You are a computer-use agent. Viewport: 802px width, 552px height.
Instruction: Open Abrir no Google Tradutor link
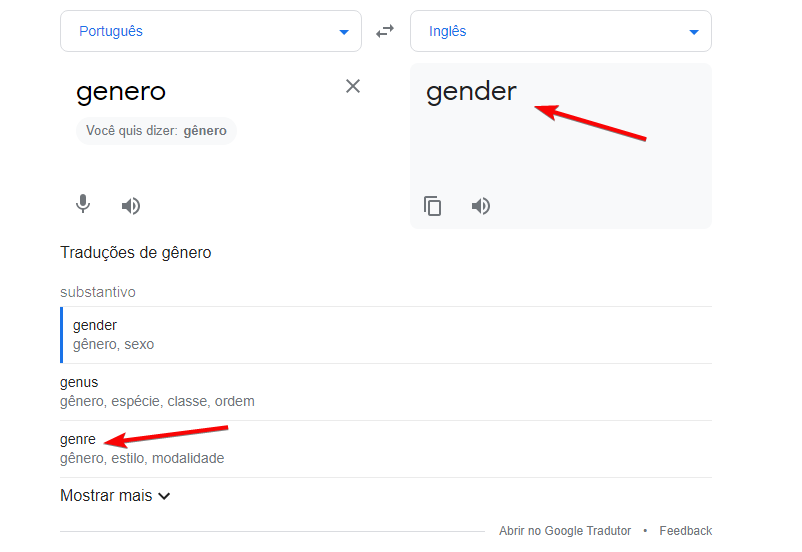click(565, 531)
